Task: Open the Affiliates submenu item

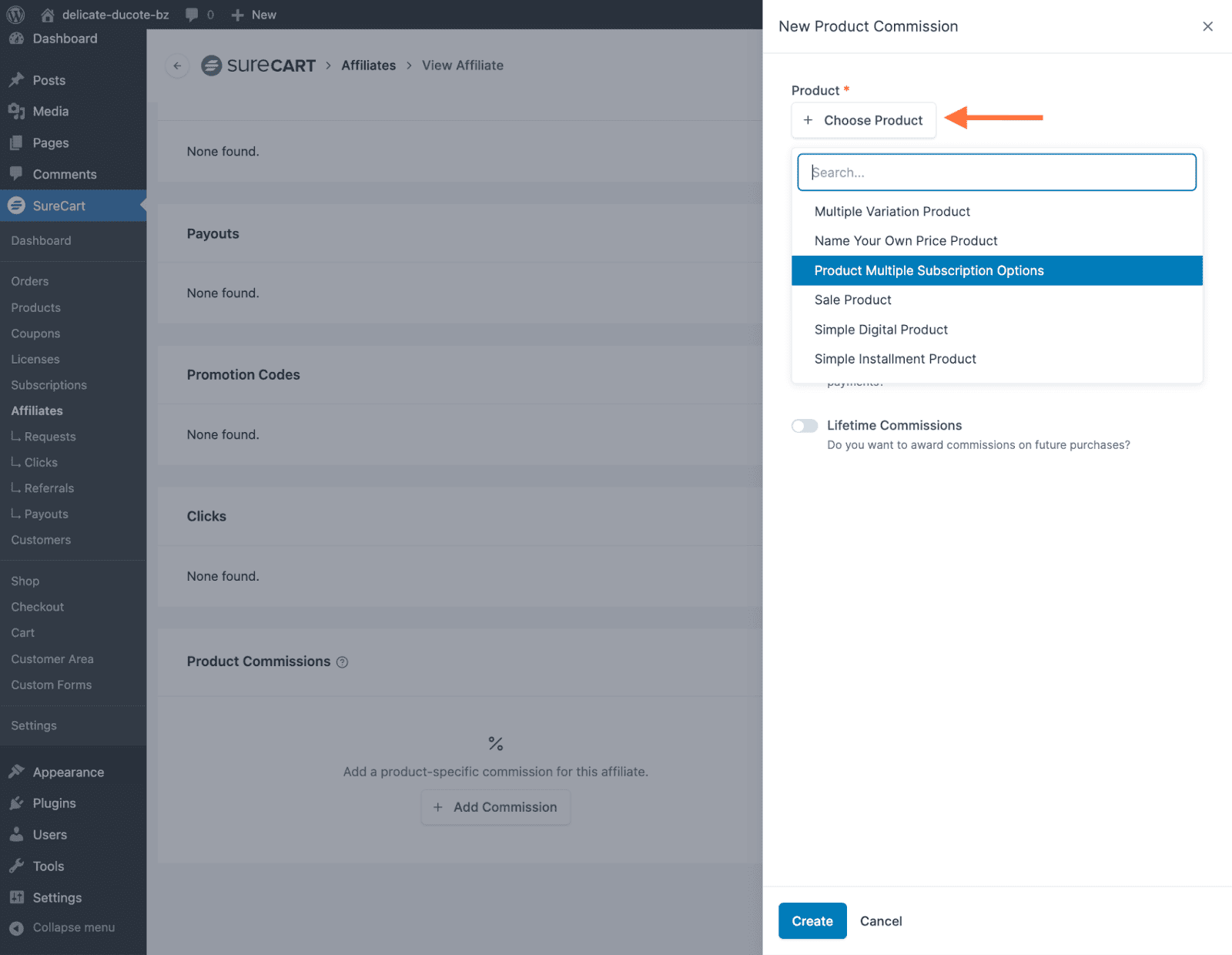Action: coord(37,410)
